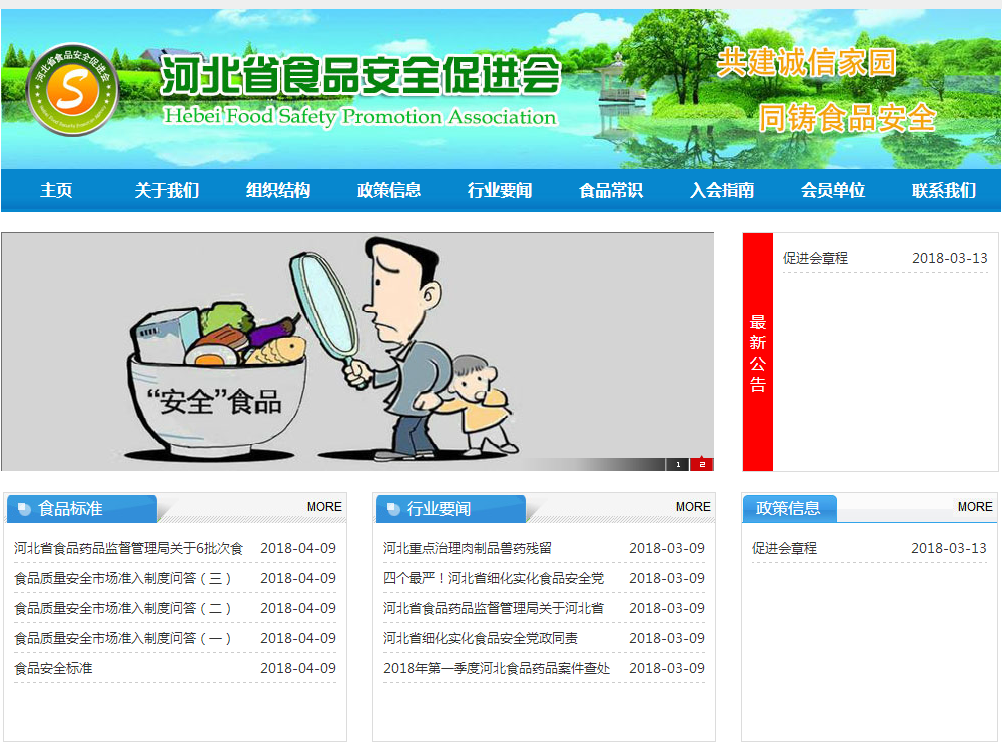This screenshot has height=749, width=1002.
Task: Open the 关于我们 navigation item
Action: (x=167, y=190)
